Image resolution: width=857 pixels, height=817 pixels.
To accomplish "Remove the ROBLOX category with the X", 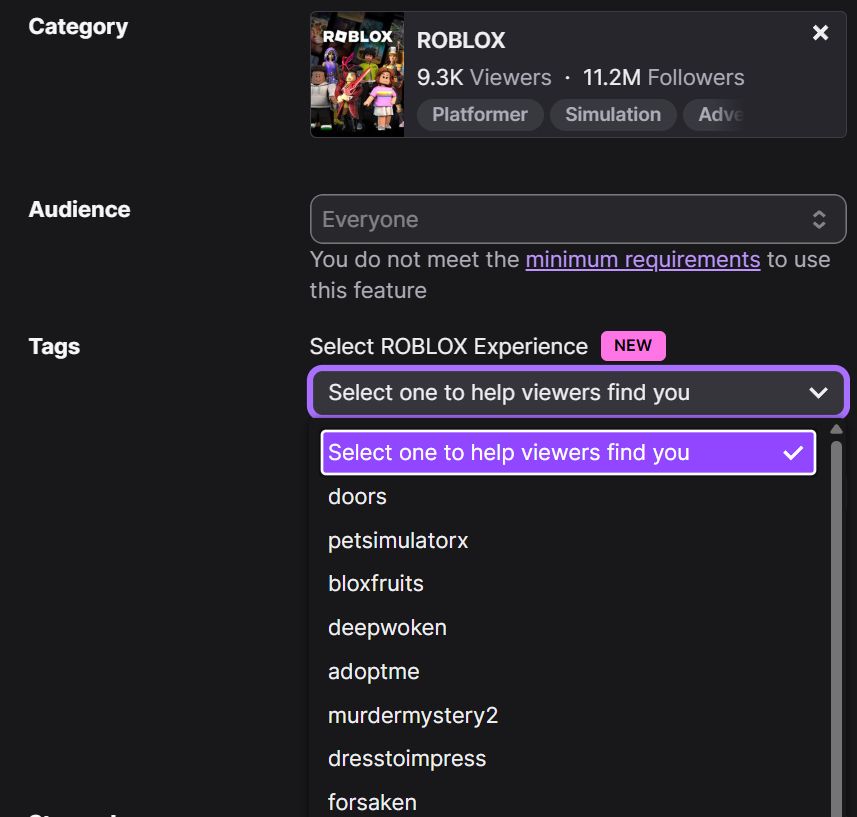I will [820, 32].
